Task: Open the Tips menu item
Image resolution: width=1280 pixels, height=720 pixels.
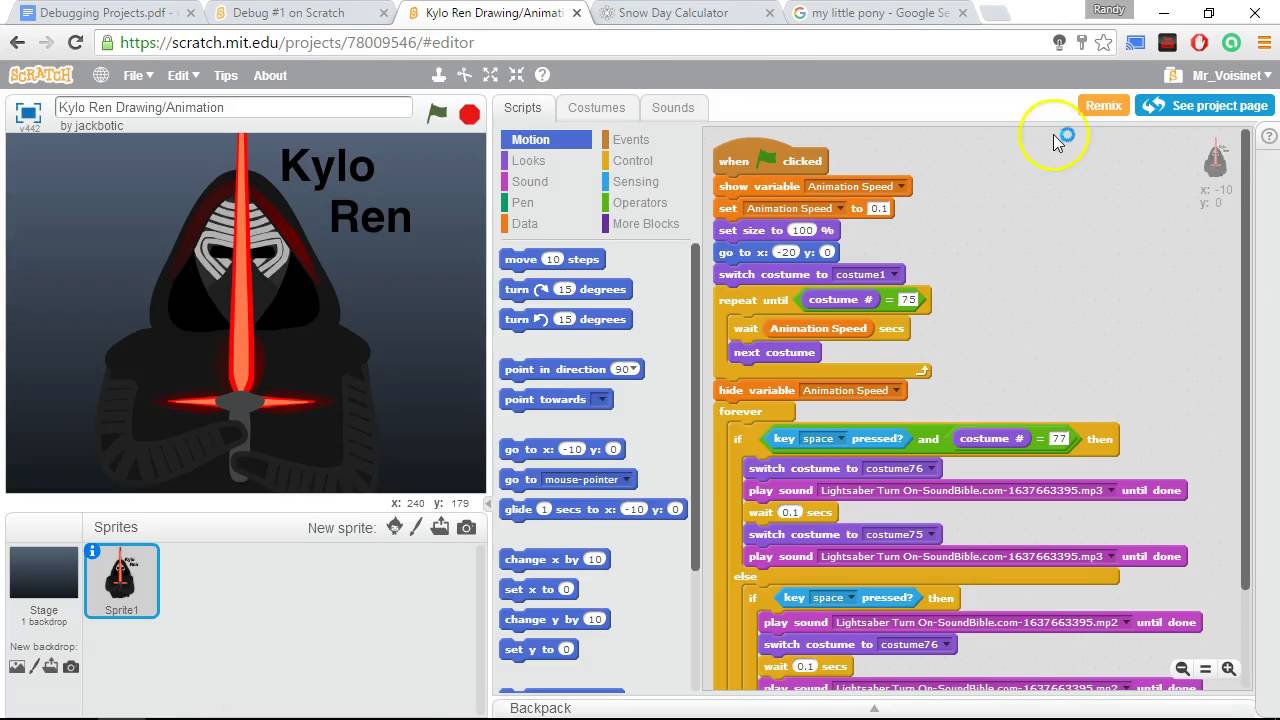Action: click(226, 75)
